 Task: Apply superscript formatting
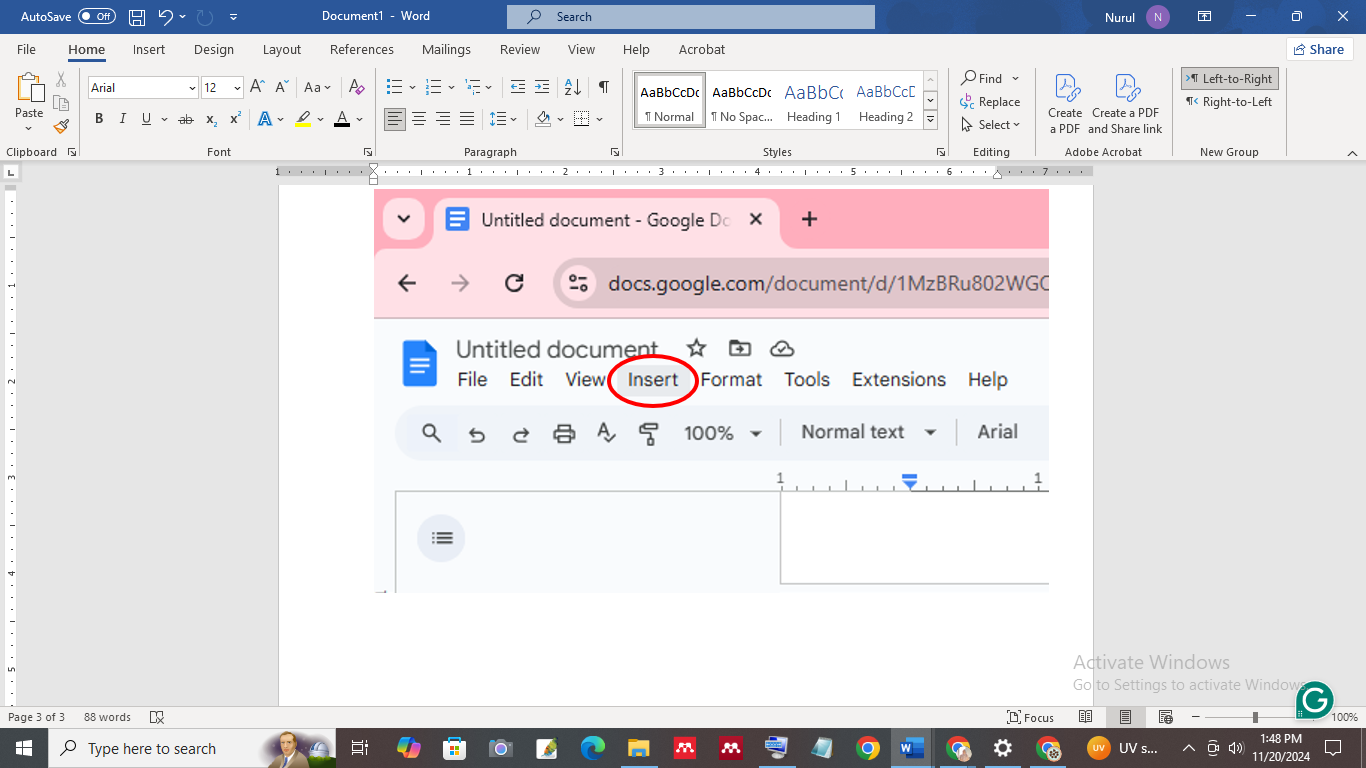(235, 119)
